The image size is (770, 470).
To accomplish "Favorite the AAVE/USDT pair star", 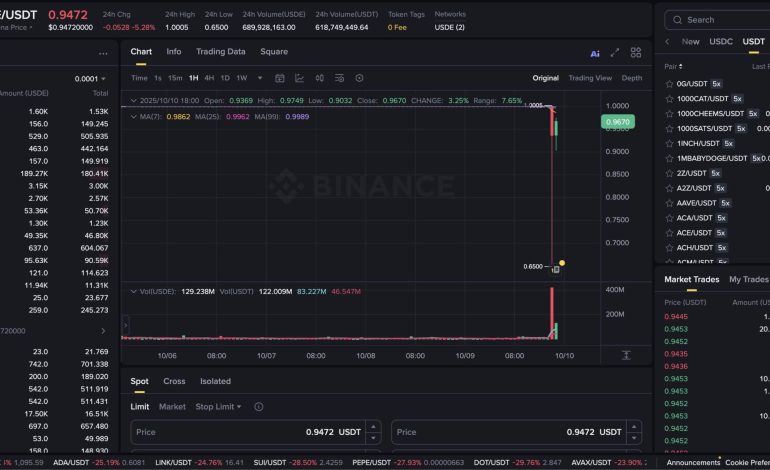I will pos(668,203).
